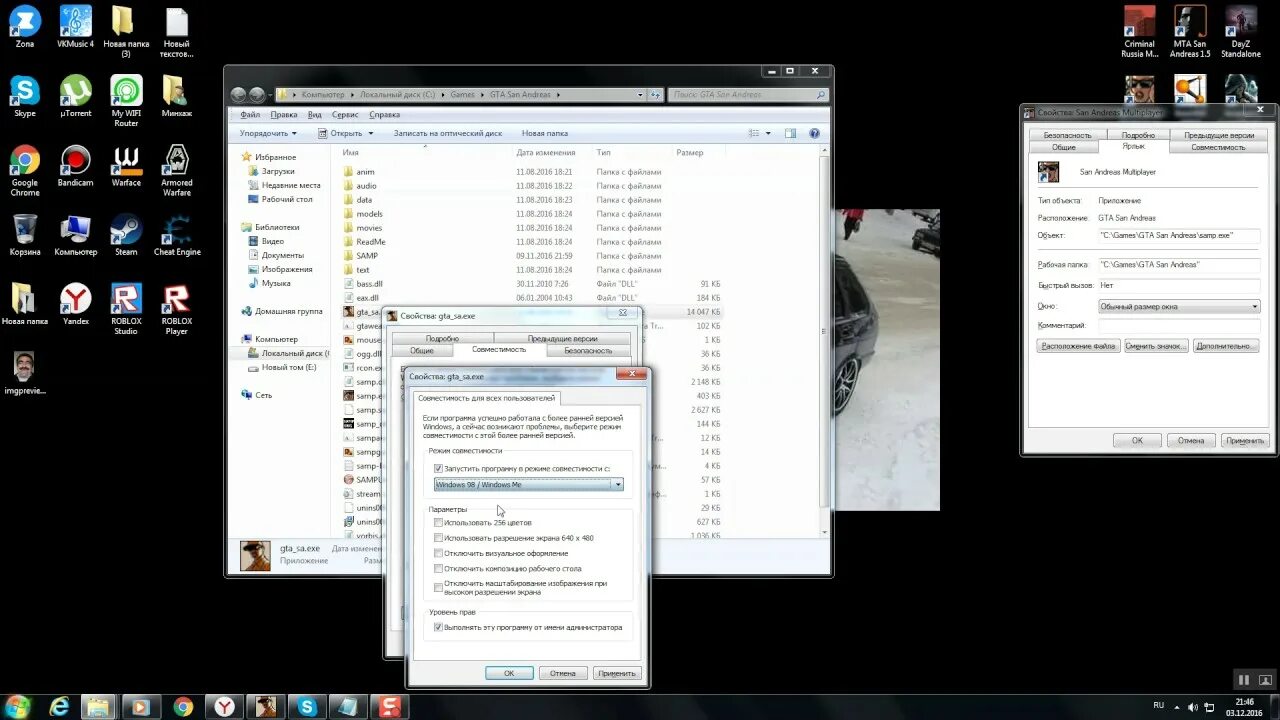The image size is (1280, 720).
Task: Open the Файл menu in Explorer
Action: tap(250, 115)
